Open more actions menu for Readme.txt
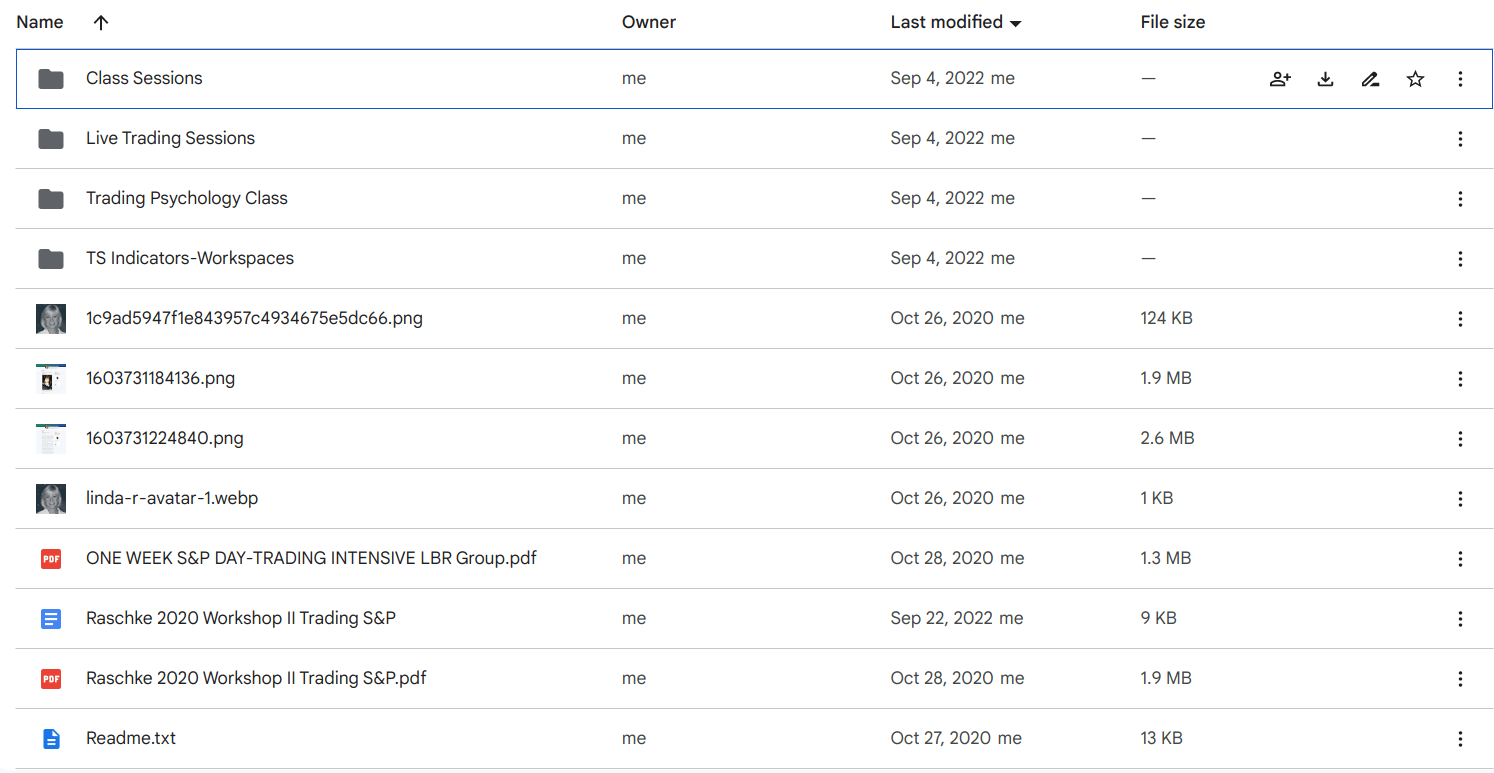This screenshot has width=1494, height=773. (x=1460, y=739)
